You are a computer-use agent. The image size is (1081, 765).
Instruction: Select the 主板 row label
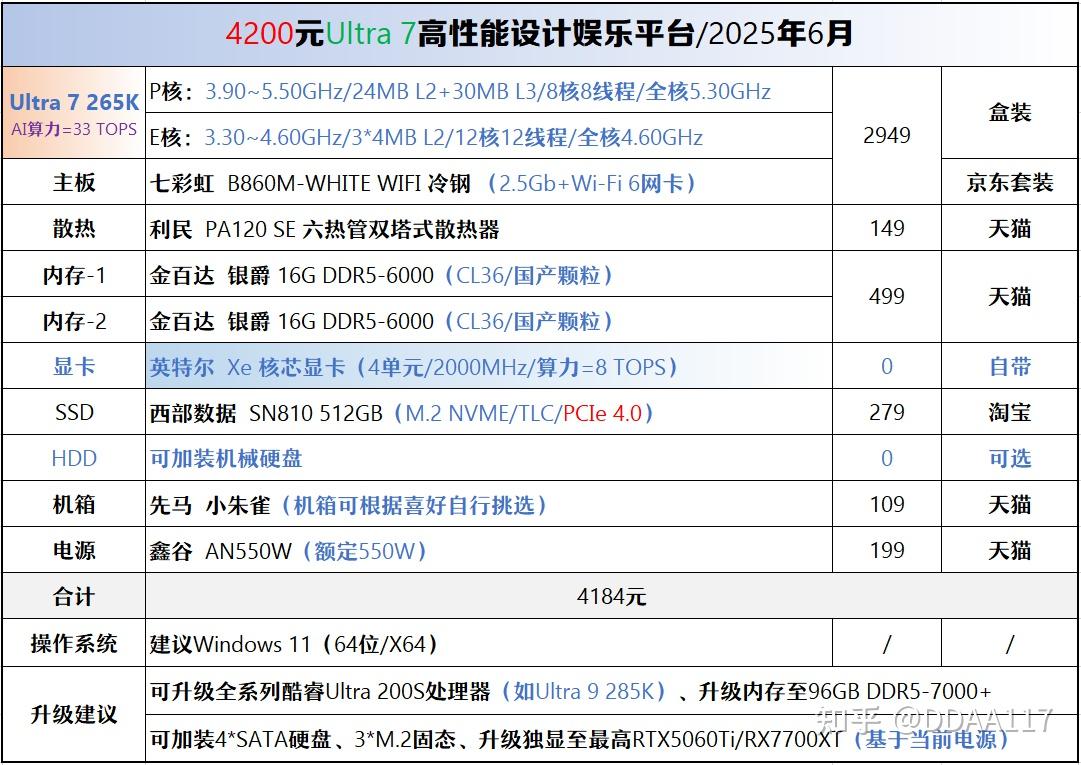pos(74,182)
